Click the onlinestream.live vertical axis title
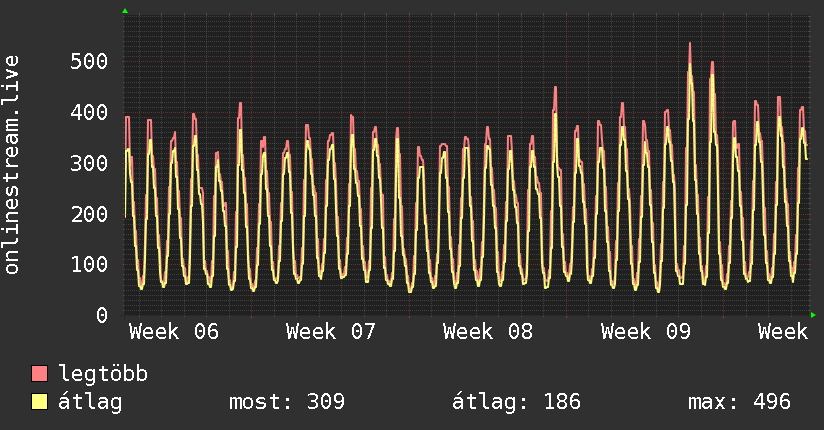This screenshot has width=824, height=430. (11, 165)
